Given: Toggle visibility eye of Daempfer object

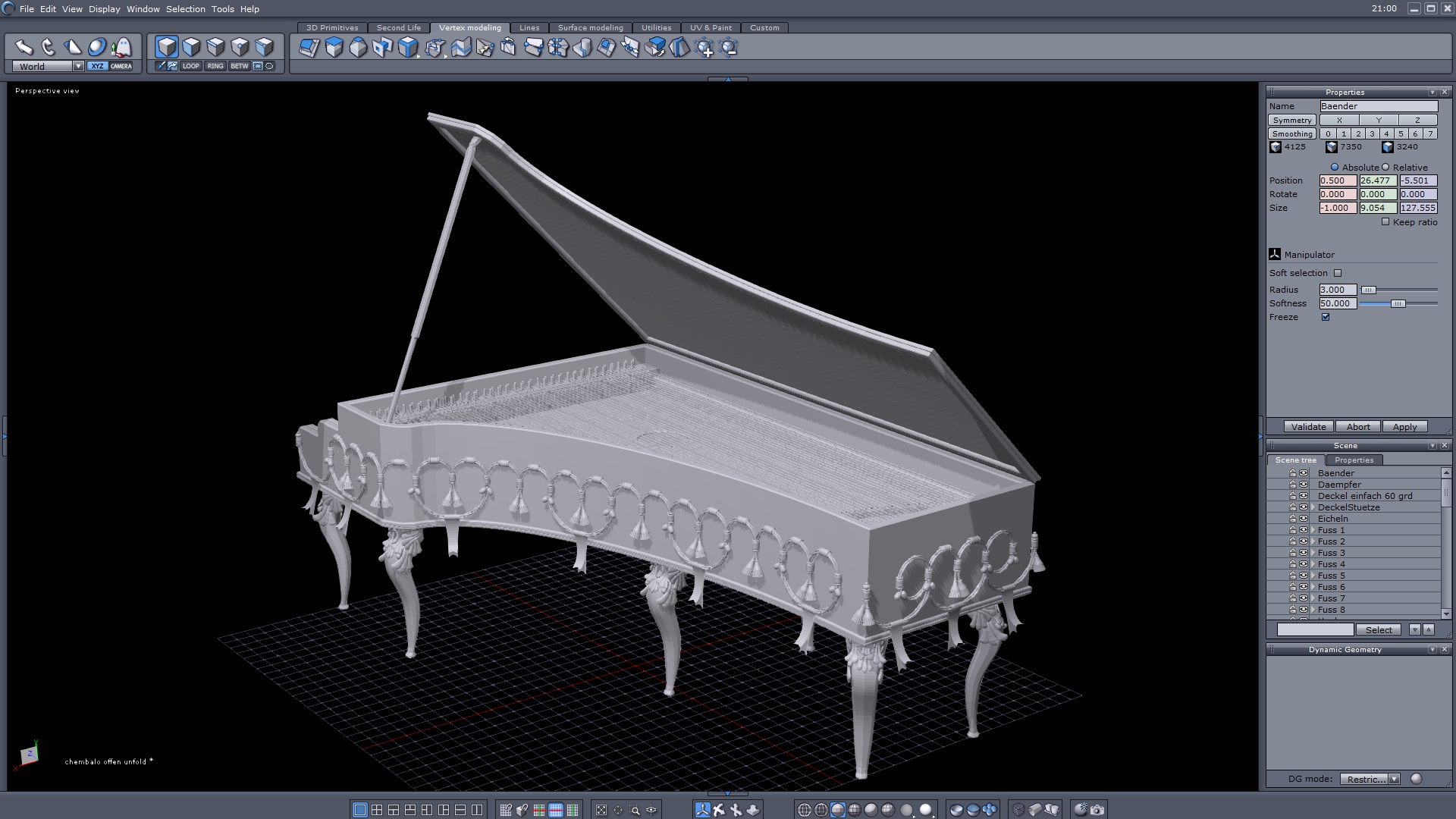Looking at the screenshot, I should tap(1304, 485).
